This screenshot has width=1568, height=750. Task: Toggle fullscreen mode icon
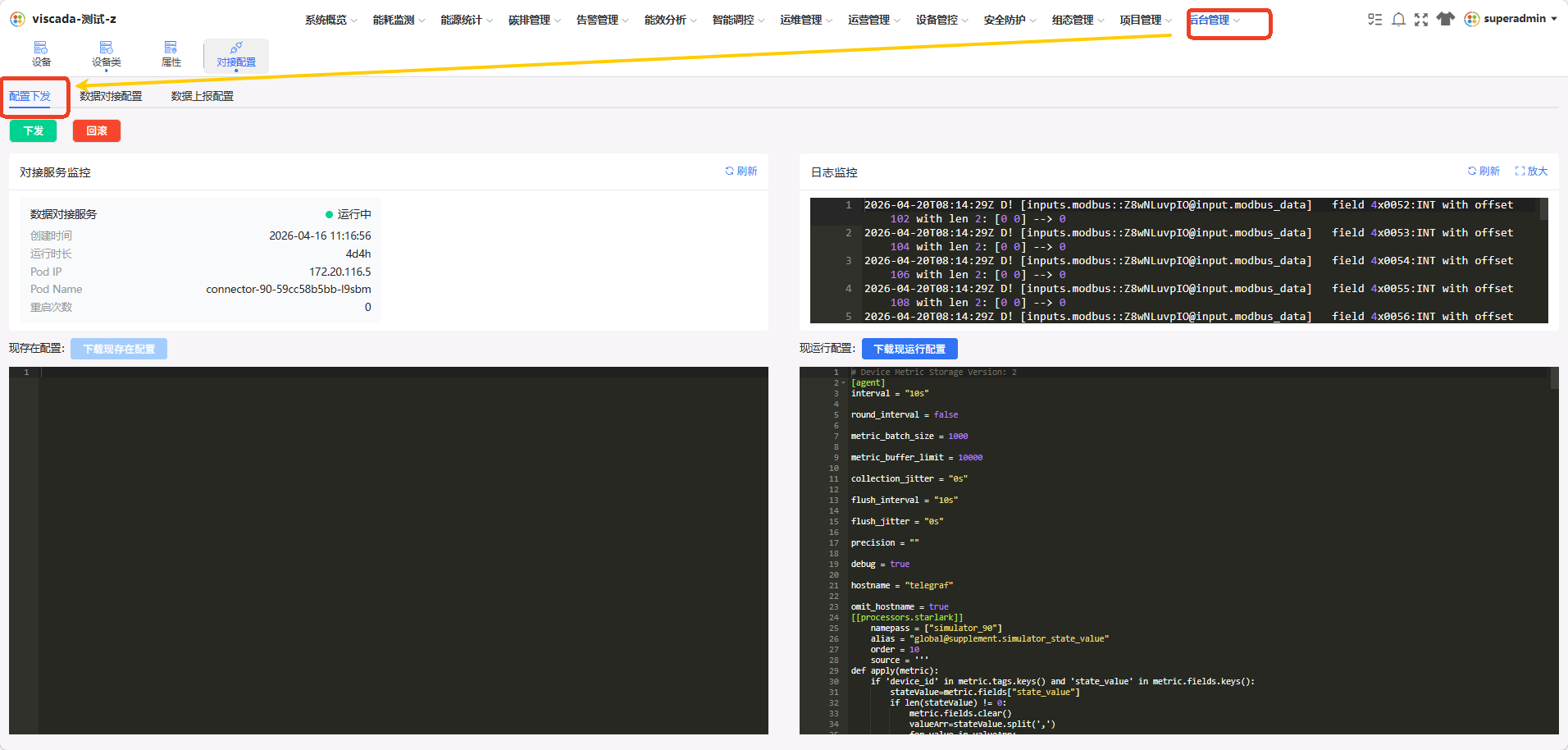click(x=1421, y=20)
